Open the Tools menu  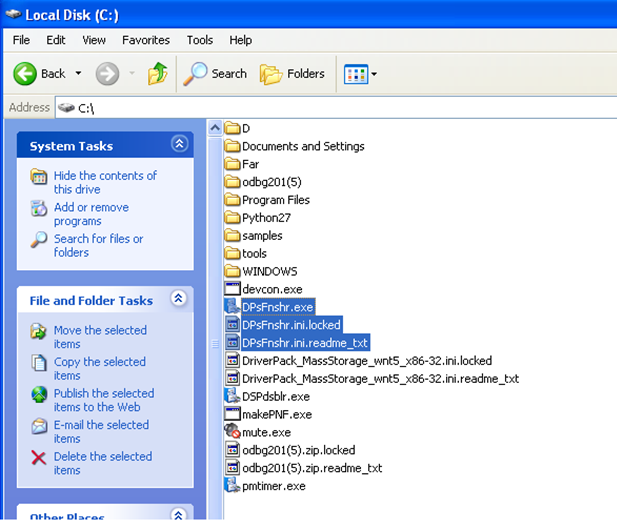tap(199, 40)
